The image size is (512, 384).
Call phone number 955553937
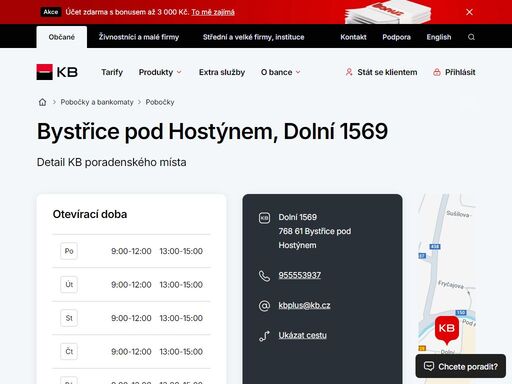(x=300, y=275)
